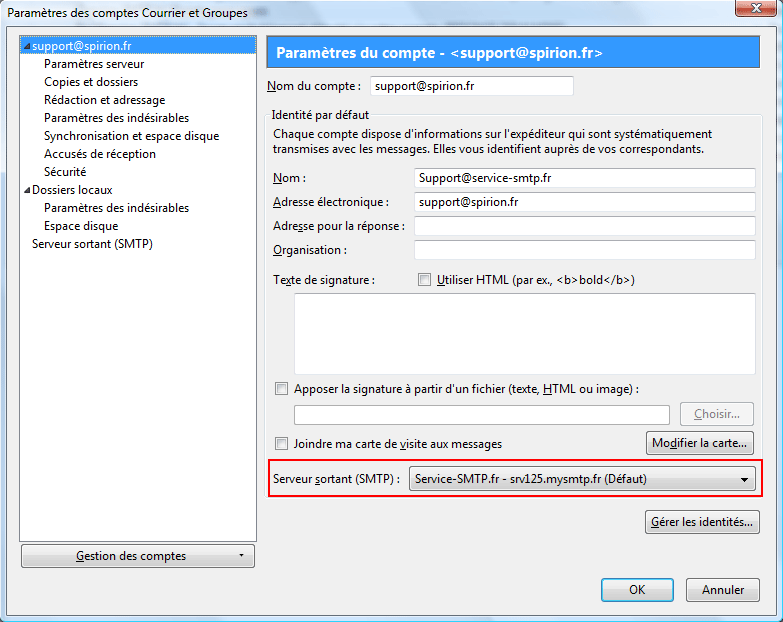Toggle the Utiliser HTML checkbox
This screenshot has height=622, width=783.
[x=424, y=280]
